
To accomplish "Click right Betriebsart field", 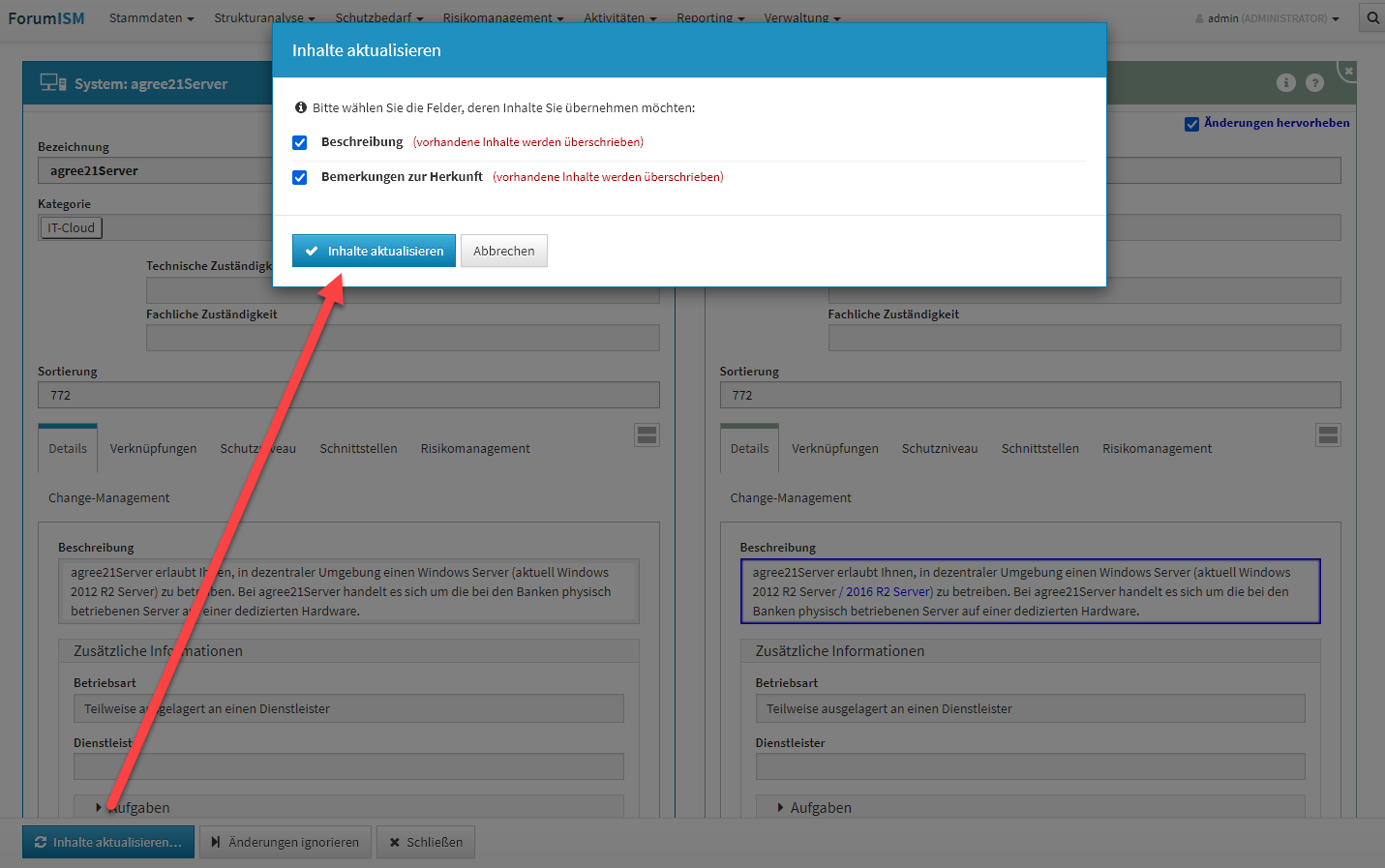I will (x=1030, y=708).
